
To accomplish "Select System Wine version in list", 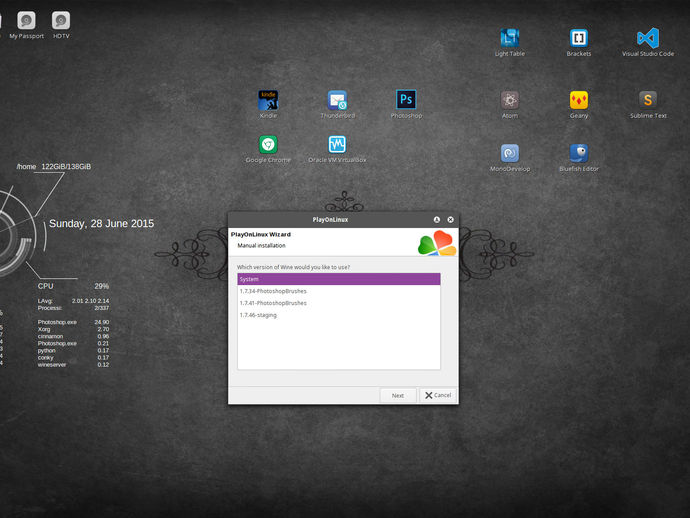I will click(x=339, y=279).
